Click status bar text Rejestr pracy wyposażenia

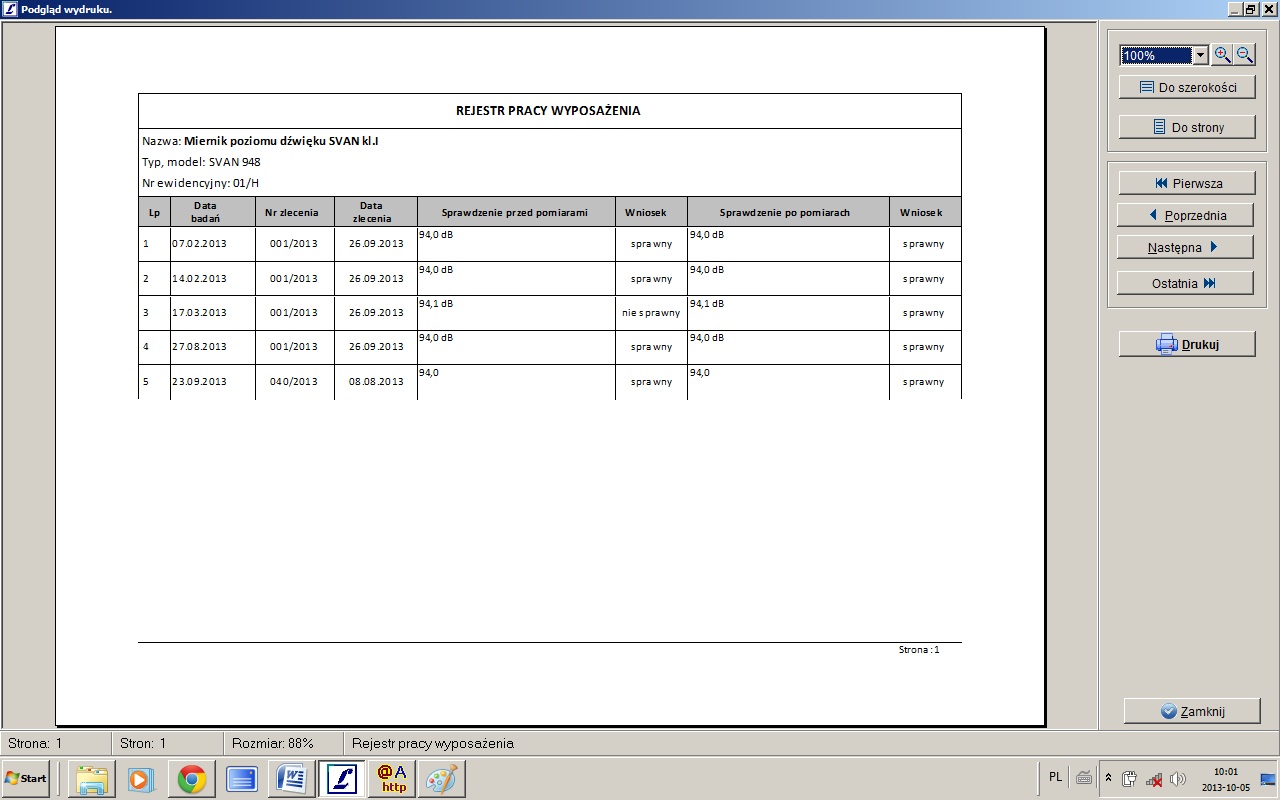(x=433, y=743)
